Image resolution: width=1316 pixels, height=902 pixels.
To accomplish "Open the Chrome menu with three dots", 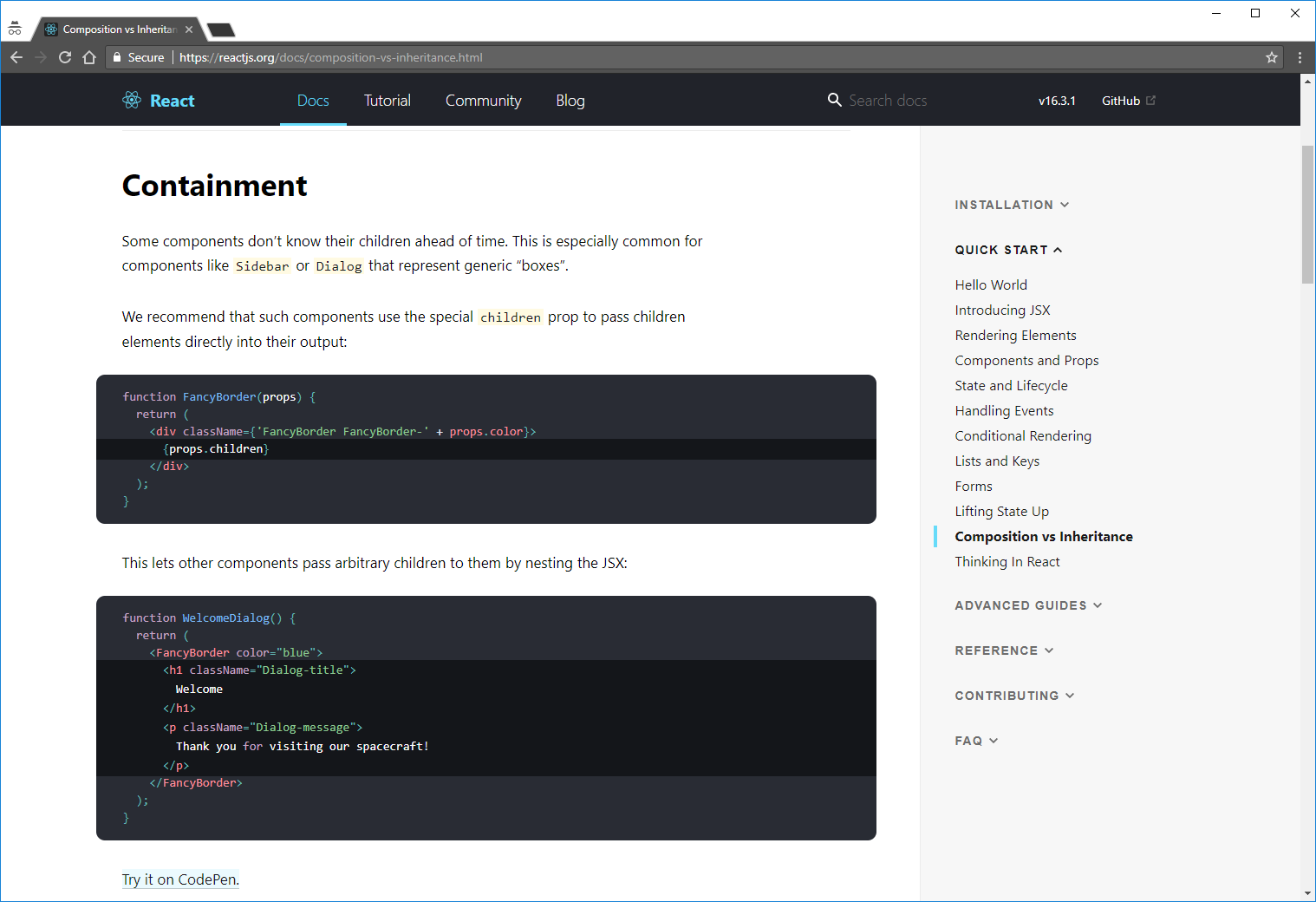I will [x=1299, y=57].
